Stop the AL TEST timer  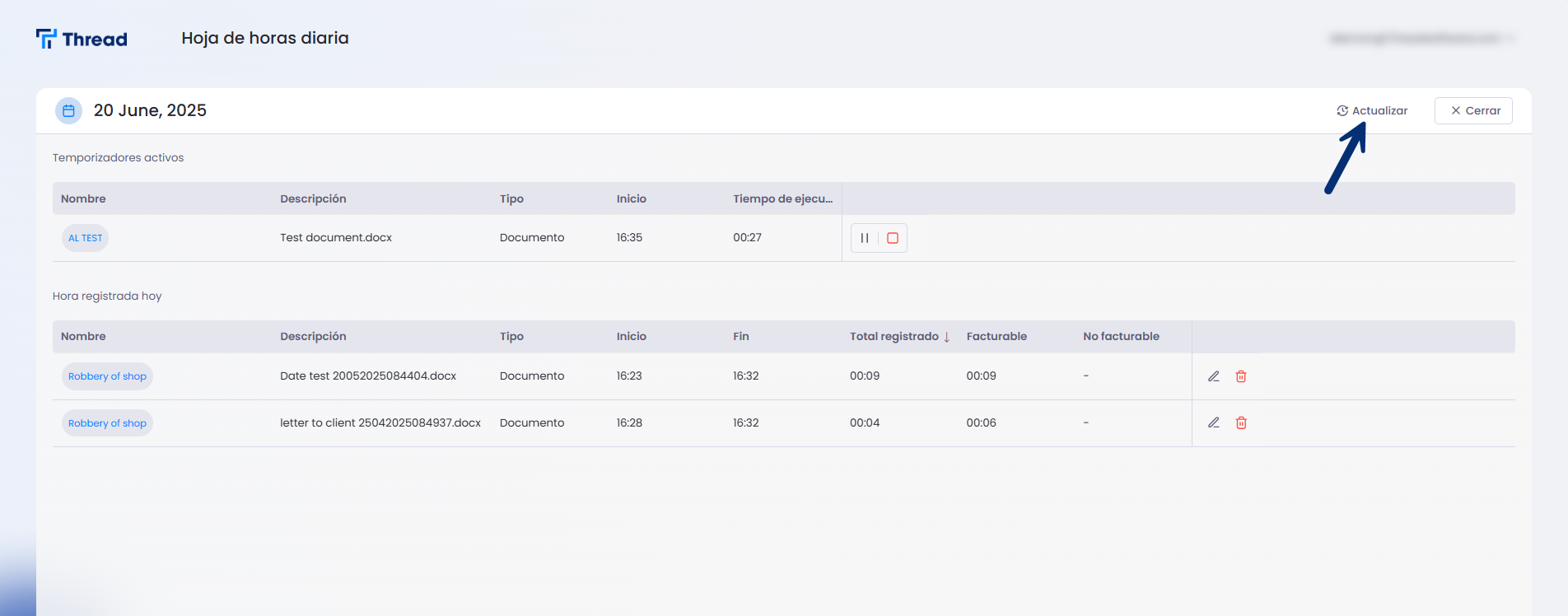coord(893,238)
